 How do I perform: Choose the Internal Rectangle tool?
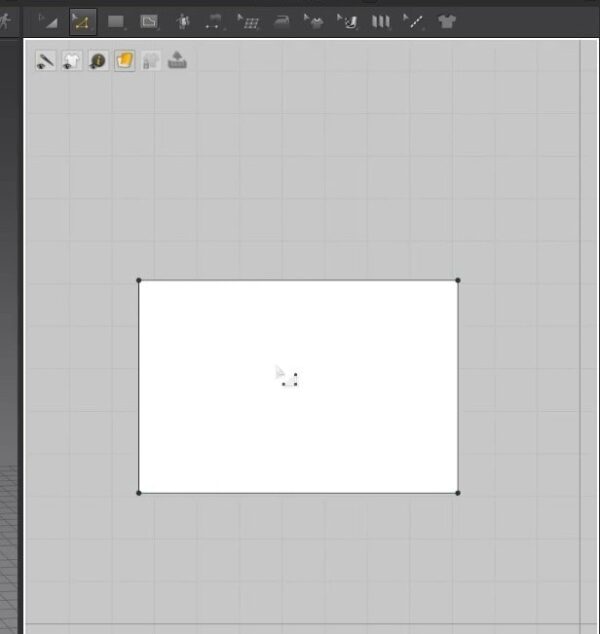pos(149,21)
